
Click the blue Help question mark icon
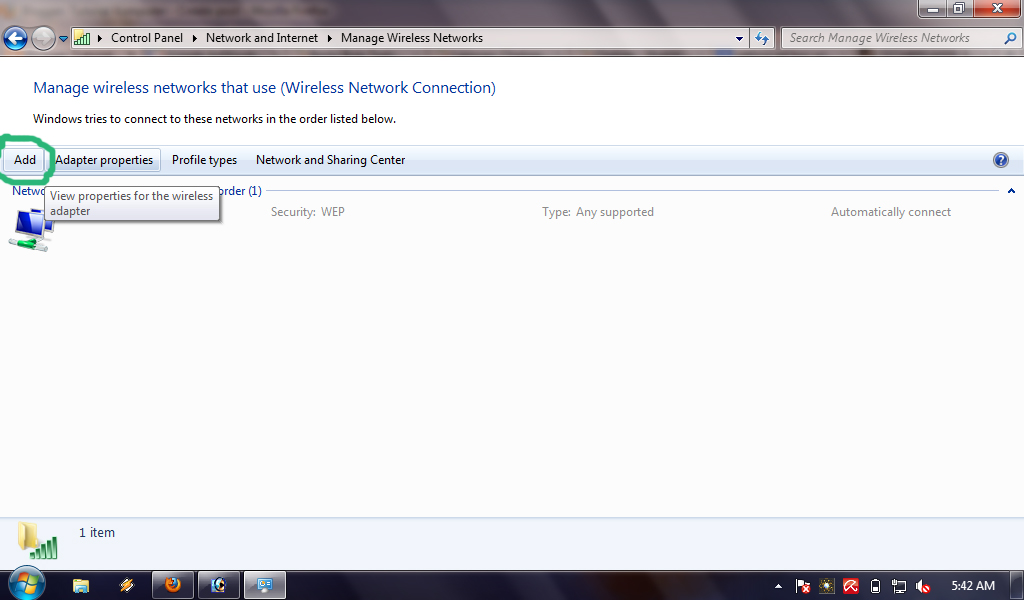click(1000, 160)
